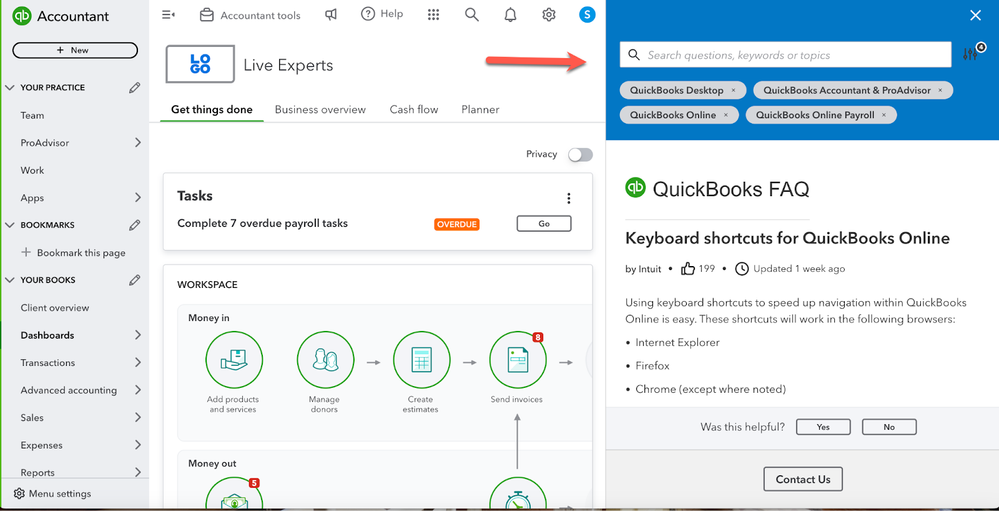Image resolution: width=999 pixels, height=511 pixels.
Task: Remove the QuickBooks Desktop filter tag
Action: pos(733,91)
